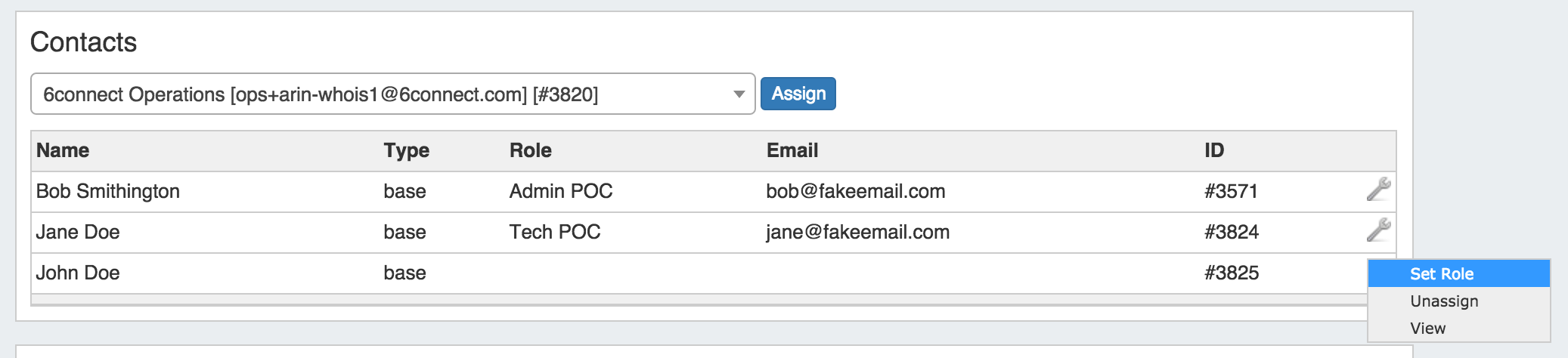
Task: Choose Set Role from the context menu
Action: pyautogui.click(x=1441, y=273)
